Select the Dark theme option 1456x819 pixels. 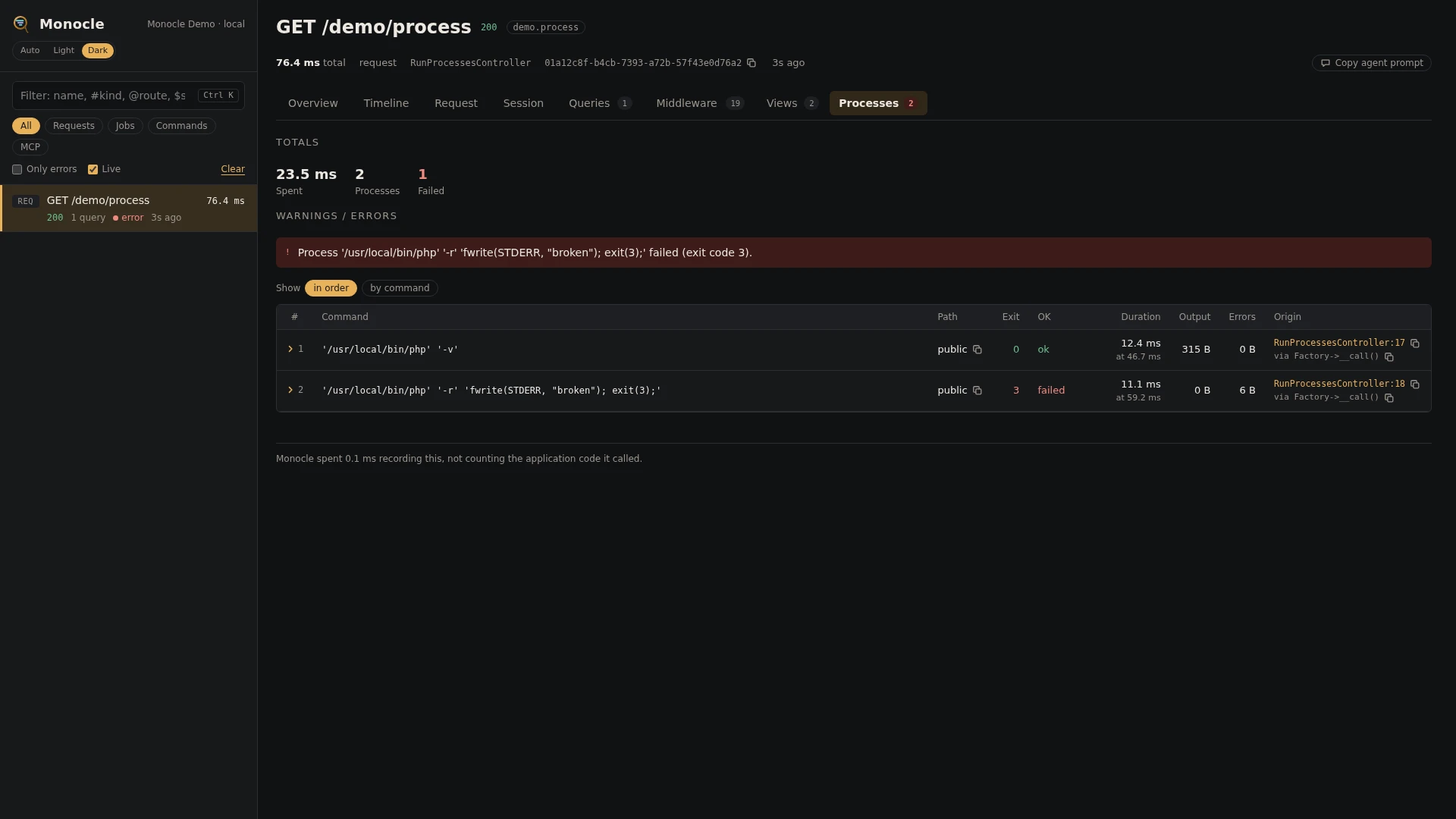pyautogui.click(x=98, y=51)
